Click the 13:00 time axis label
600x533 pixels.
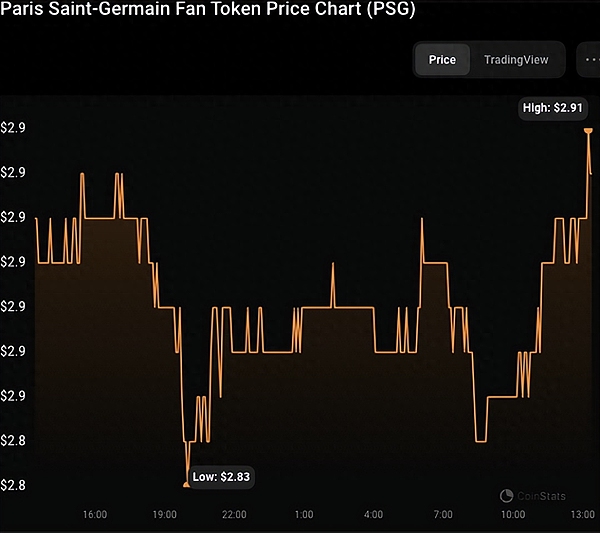click(581, 514)
